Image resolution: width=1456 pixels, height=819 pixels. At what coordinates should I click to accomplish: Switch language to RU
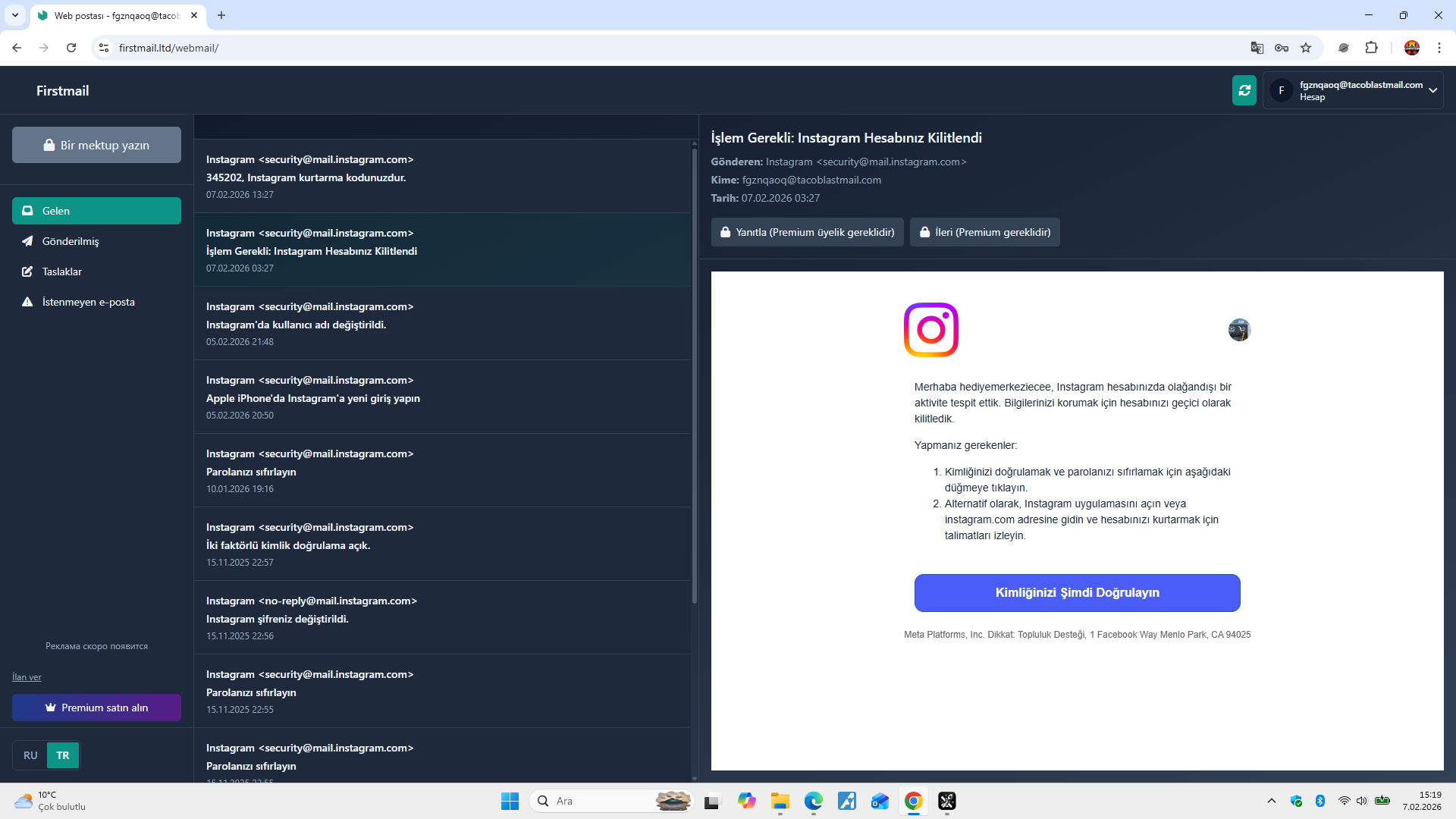click(x=30, y=755)
